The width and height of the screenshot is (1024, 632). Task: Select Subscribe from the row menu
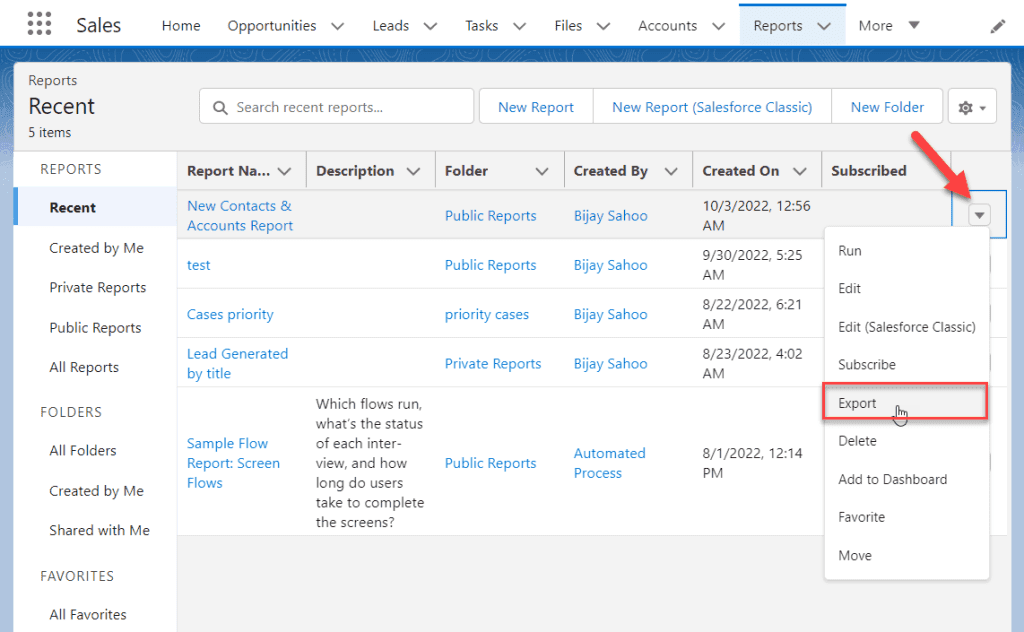pos(867,364)
